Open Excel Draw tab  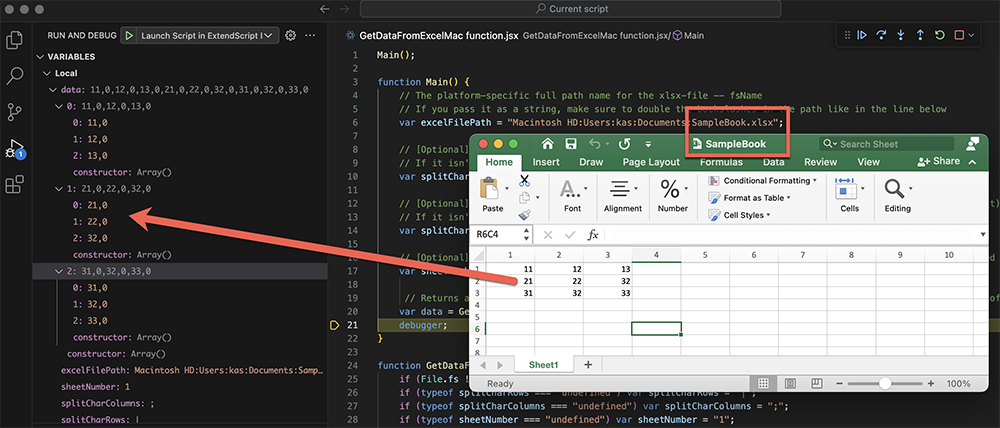591,162
